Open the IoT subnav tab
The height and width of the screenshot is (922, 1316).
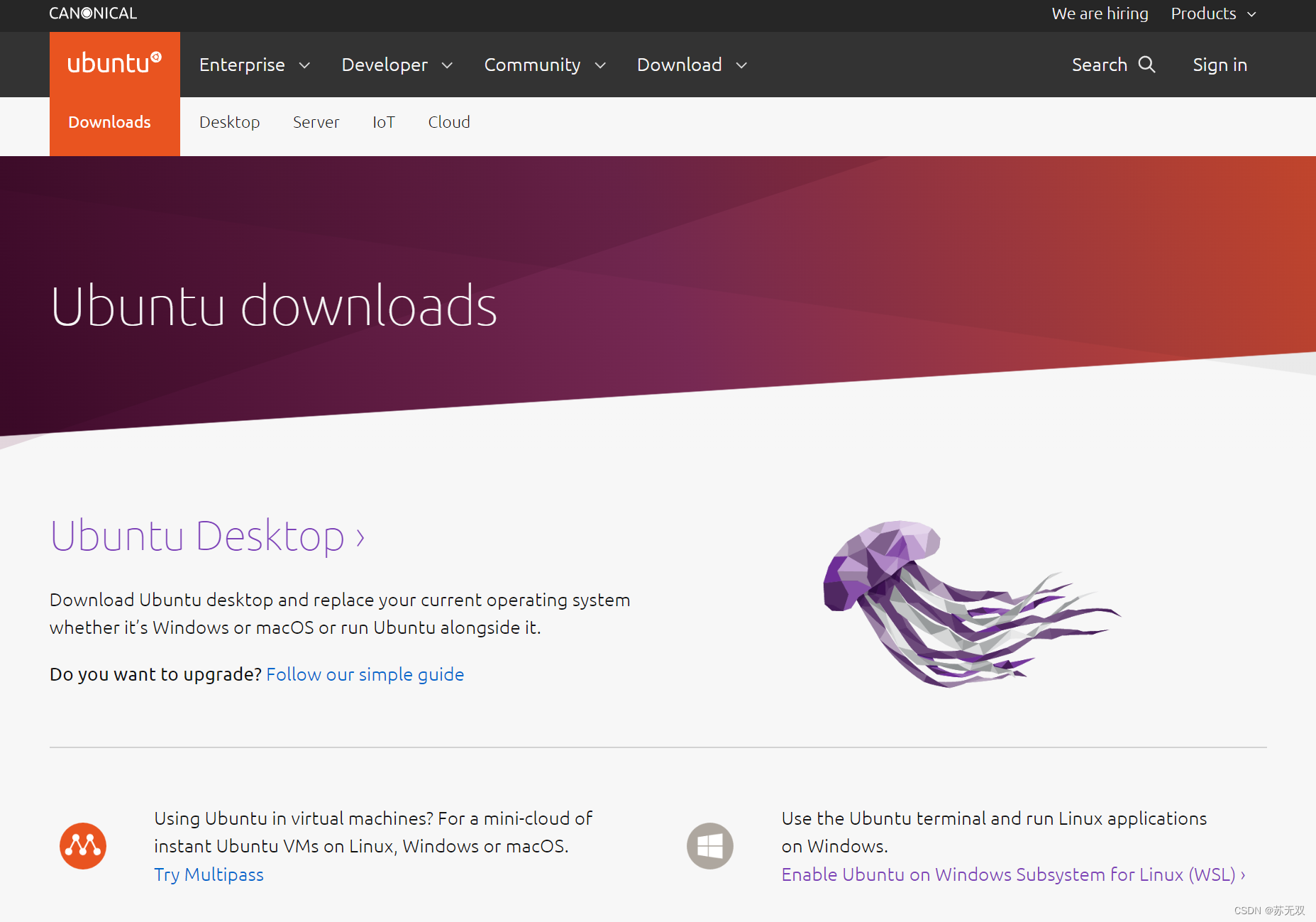tap(384, 122)
